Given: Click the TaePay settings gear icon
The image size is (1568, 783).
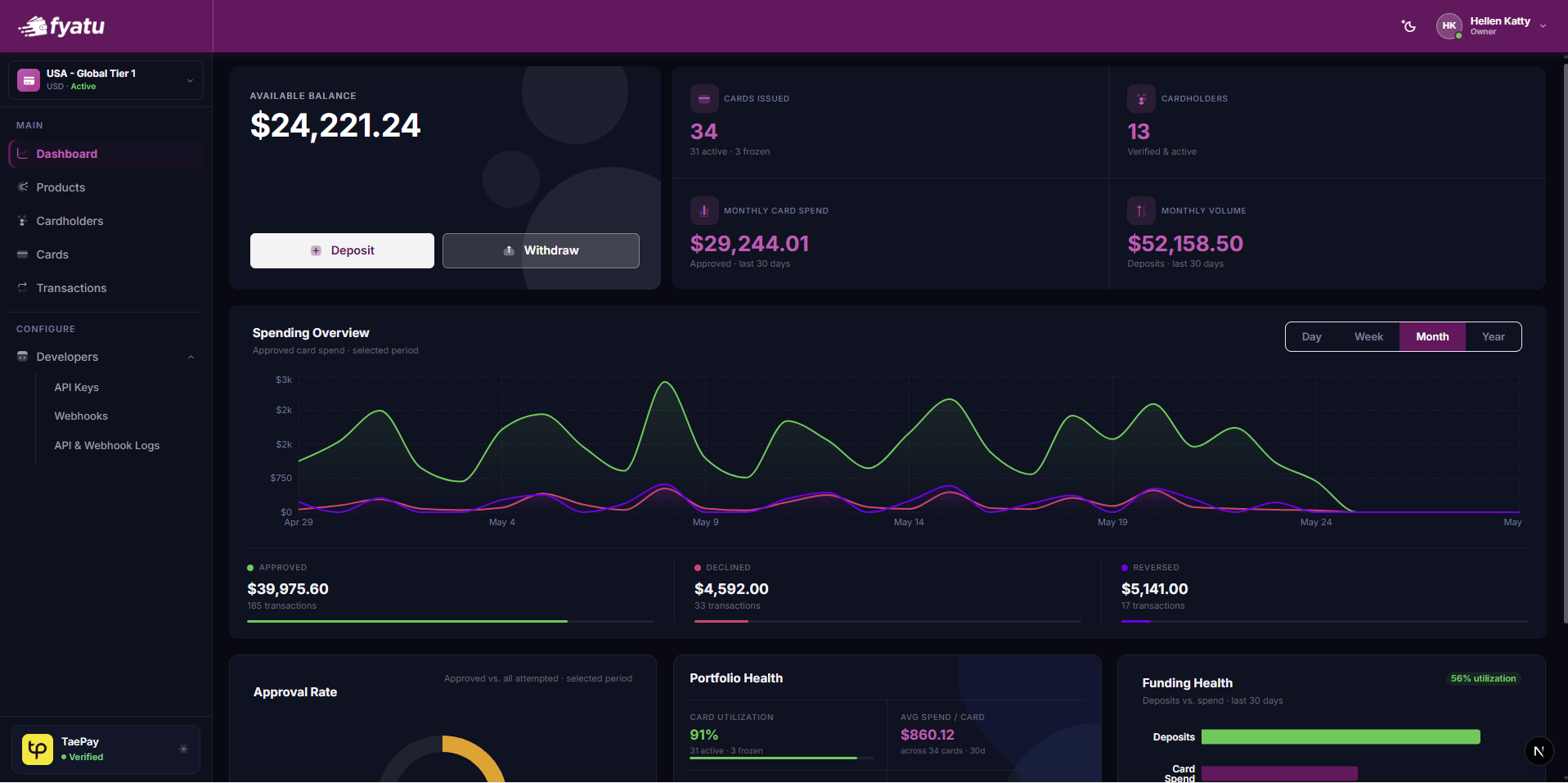Looking at the screenshot, I should tap(183, 749).
